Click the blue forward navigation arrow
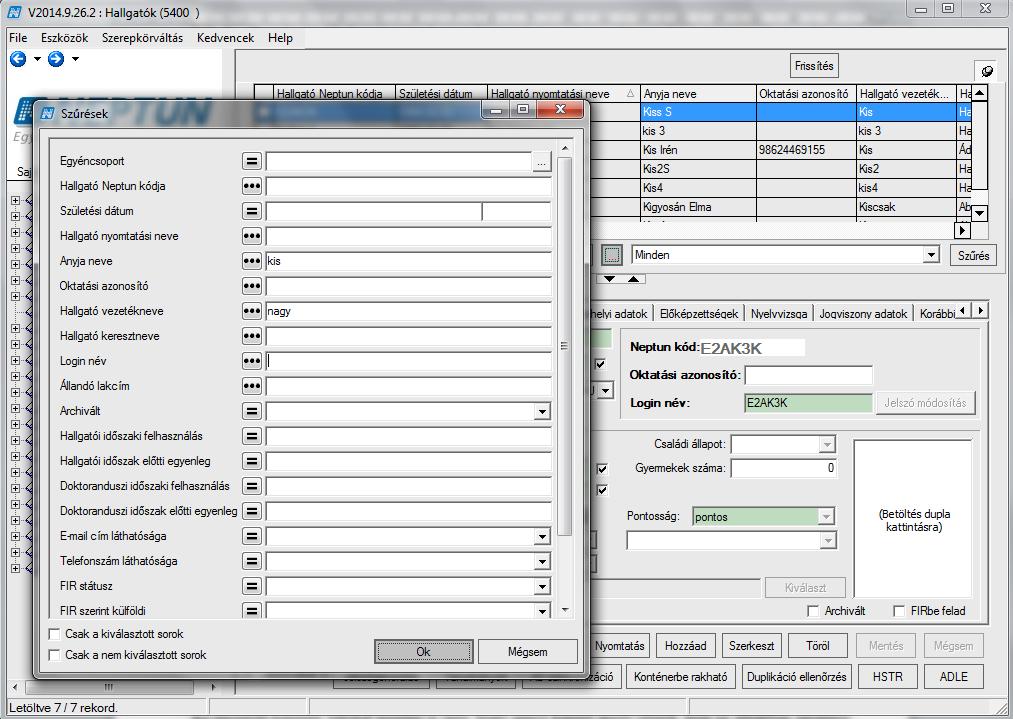Image resolution: width=1013 pixels, height=719 pixels. [56, 59]
